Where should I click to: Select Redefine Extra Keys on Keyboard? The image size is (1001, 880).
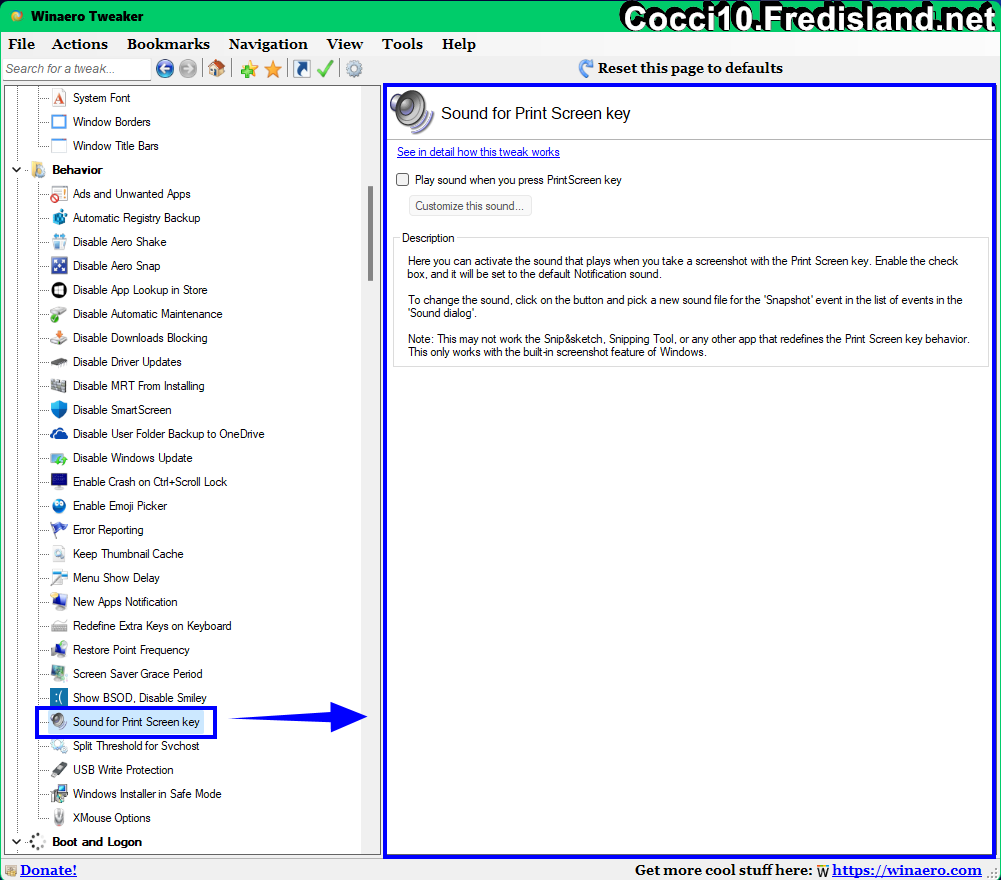tap(152, 626)
